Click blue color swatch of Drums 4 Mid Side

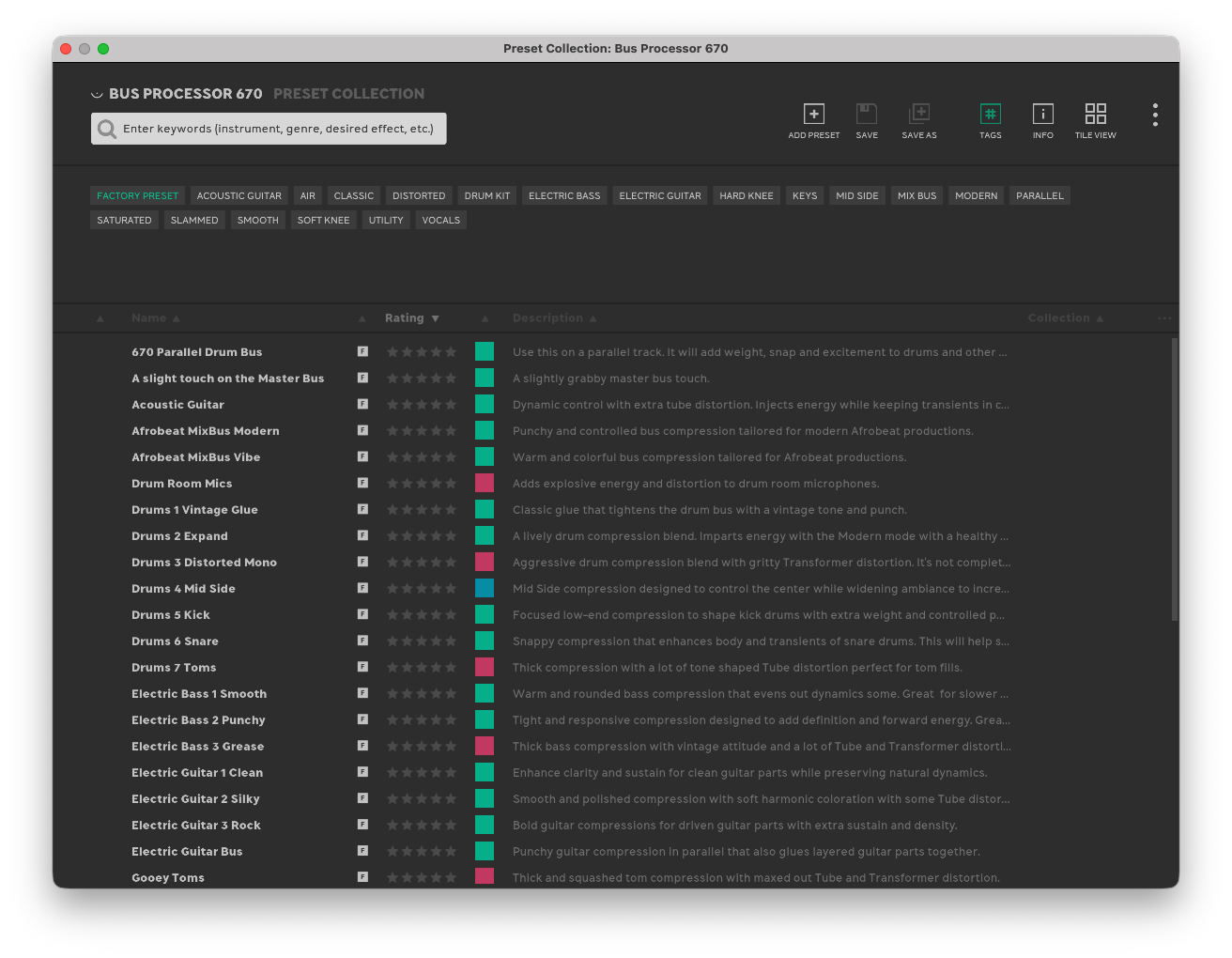pos(485,588)
